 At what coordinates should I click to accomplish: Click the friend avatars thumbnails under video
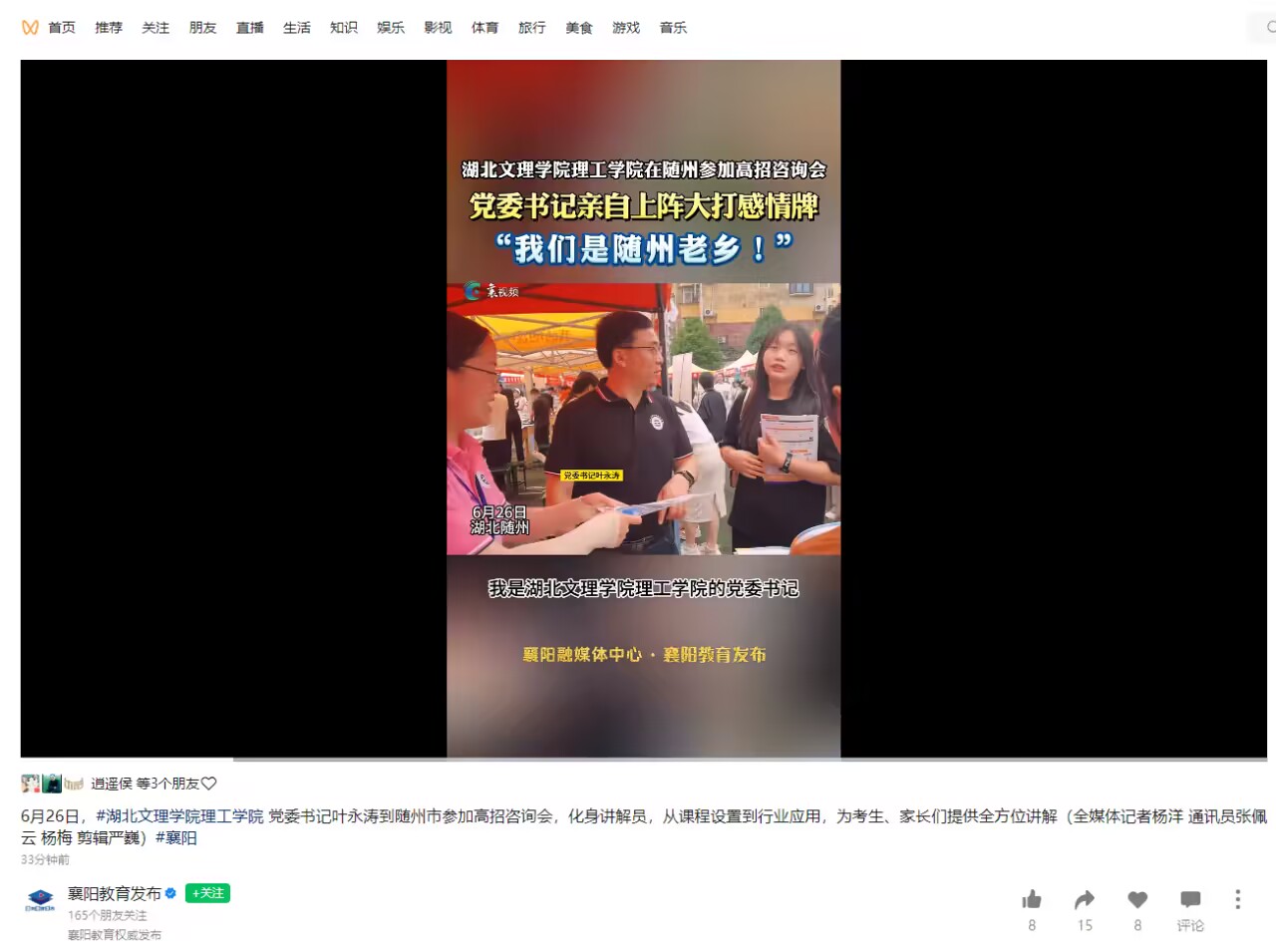(52, 784)
